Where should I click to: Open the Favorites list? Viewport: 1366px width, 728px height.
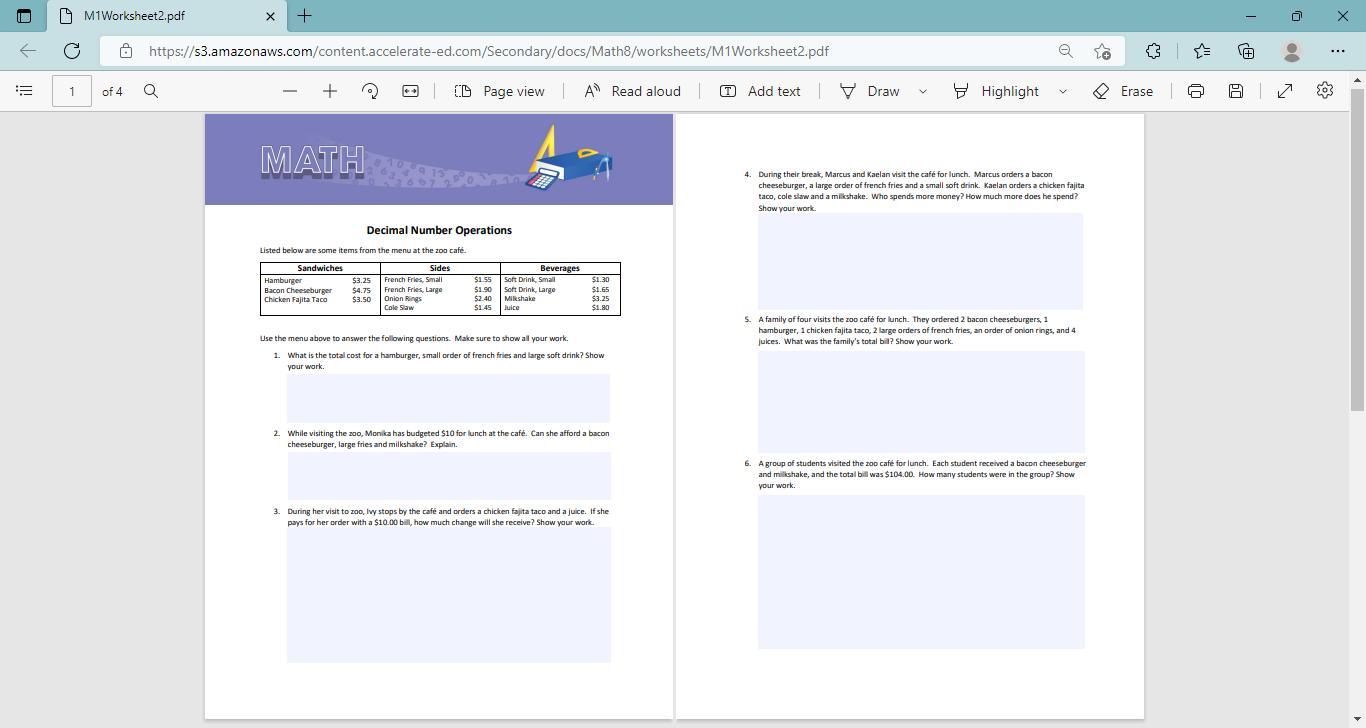coord(1202,51)
